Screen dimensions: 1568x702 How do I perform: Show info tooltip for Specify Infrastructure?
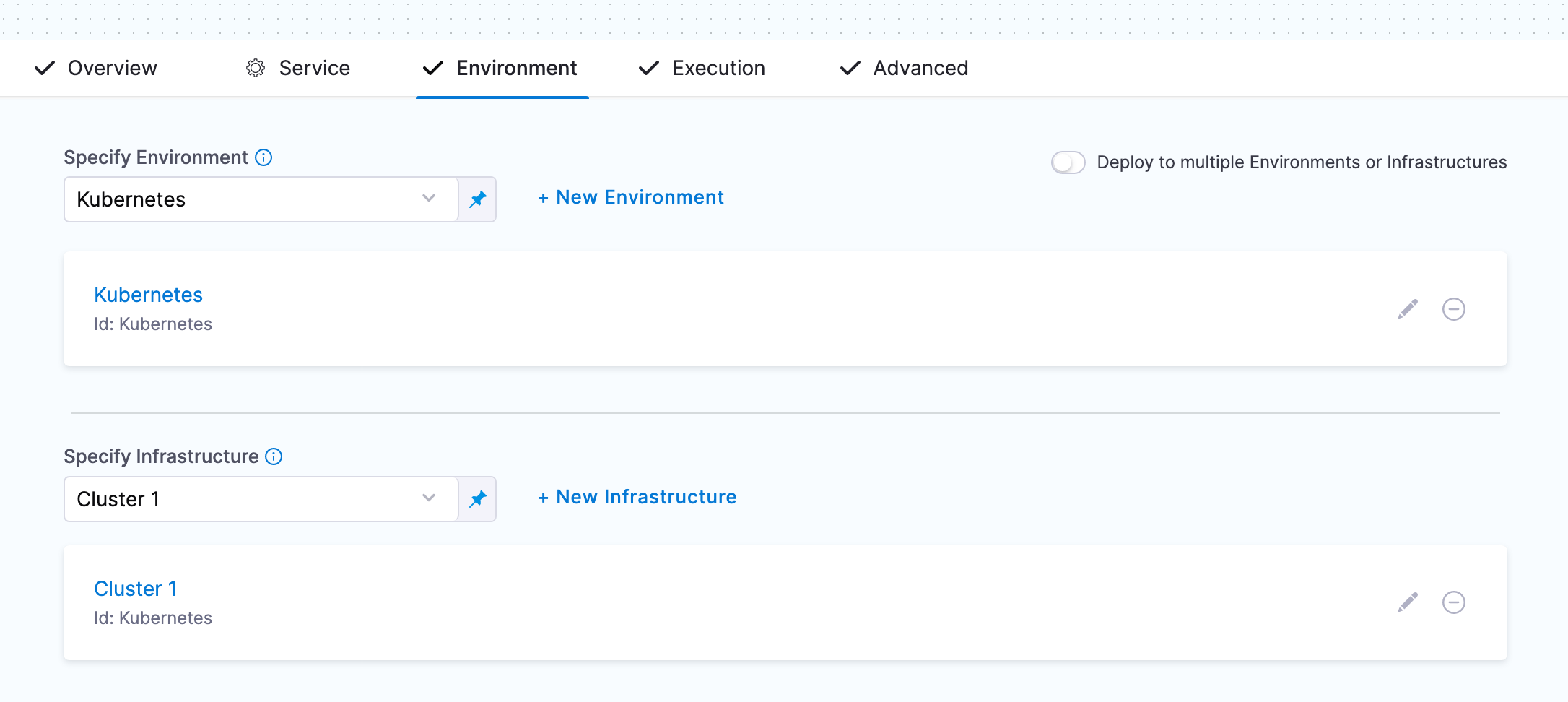274,456
